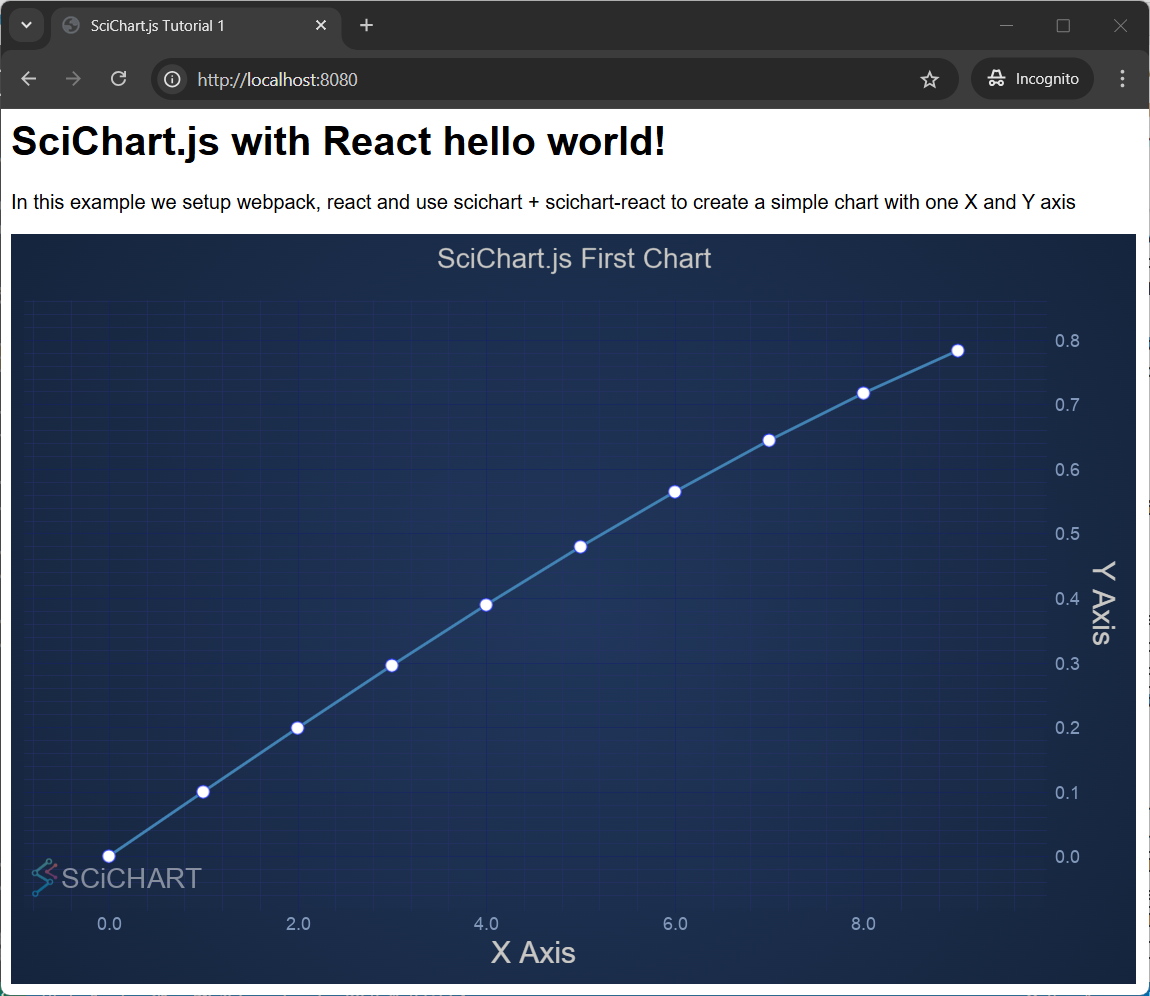This screenshot has height=996, width=1150.
Task: Expand the Incognito profile button
Action: click(1032, 78)
